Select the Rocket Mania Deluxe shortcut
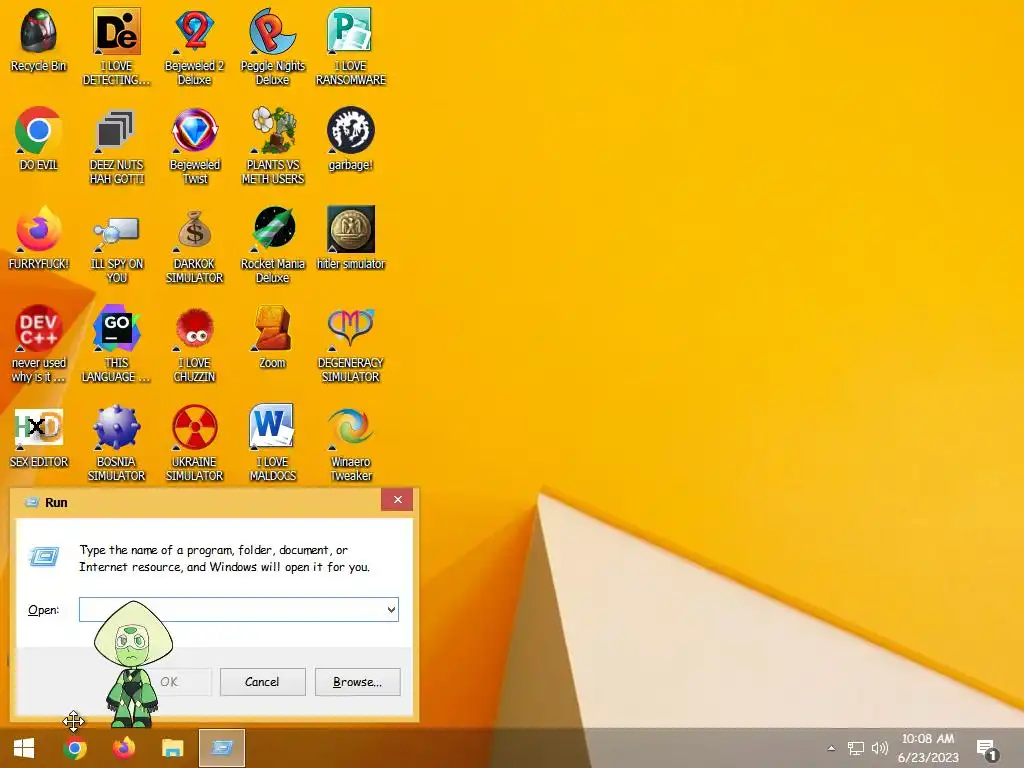The width and height of the screenshot is (1024, 768). [x=273, y=246]
